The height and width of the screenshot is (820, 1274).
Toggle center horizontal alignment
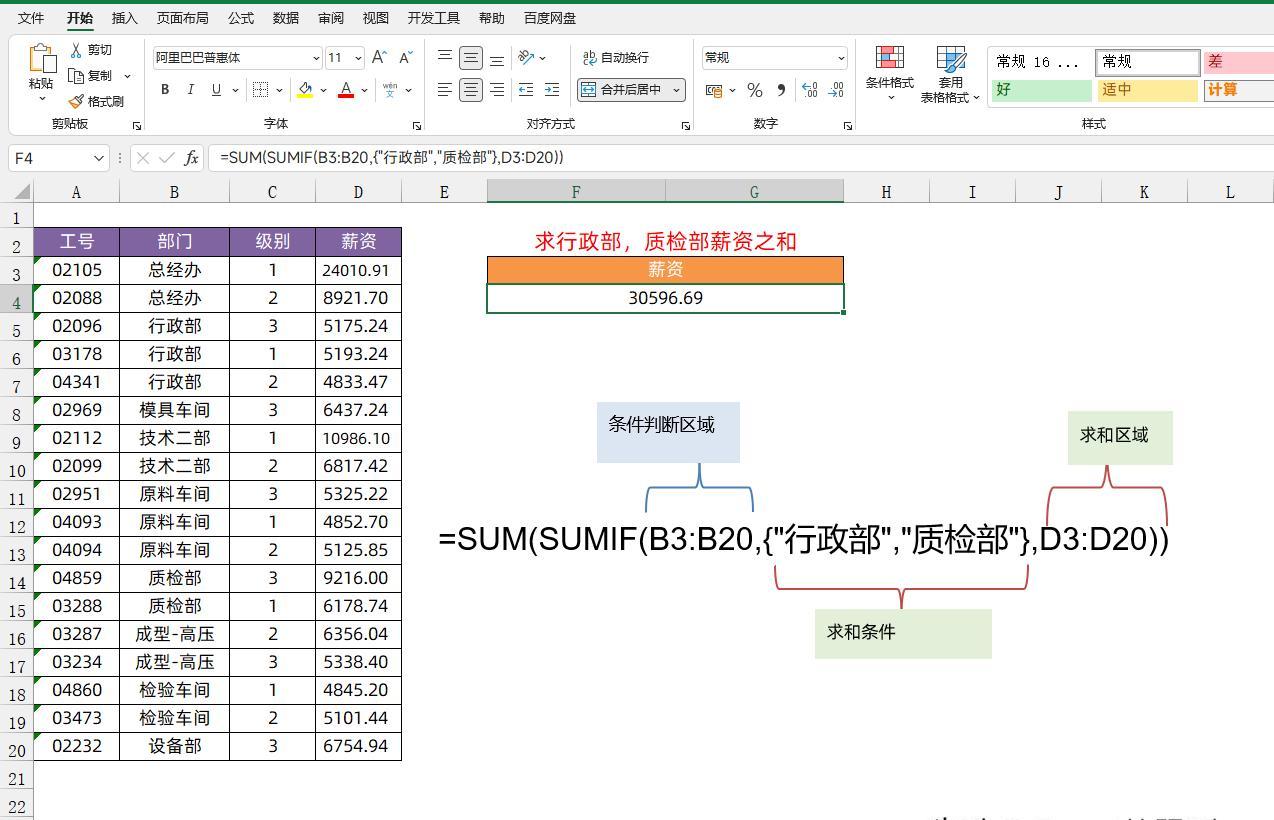tap(471, 90)
